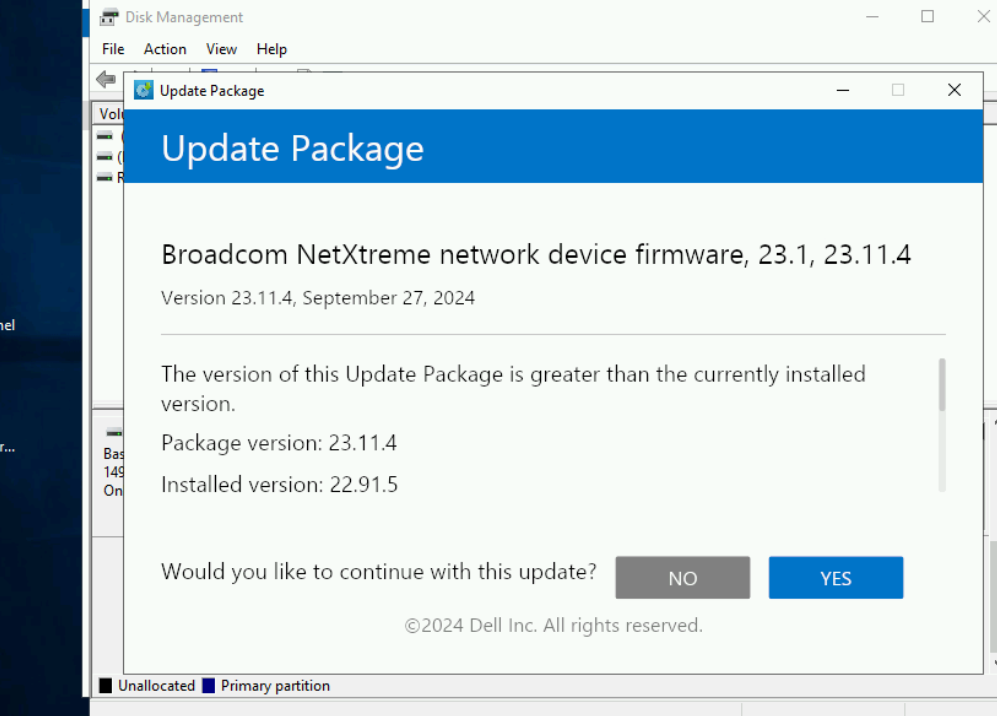Click the Update Package message scrollbar thumb
997x716 pixels.
point(941,385)
